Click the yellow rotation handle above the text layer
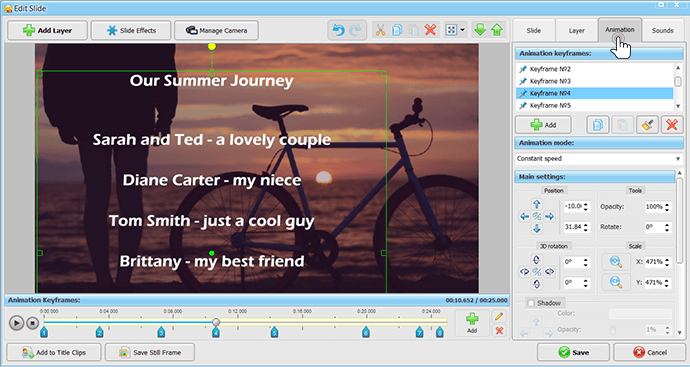This screenshot has width=690, height=367. 212,46
